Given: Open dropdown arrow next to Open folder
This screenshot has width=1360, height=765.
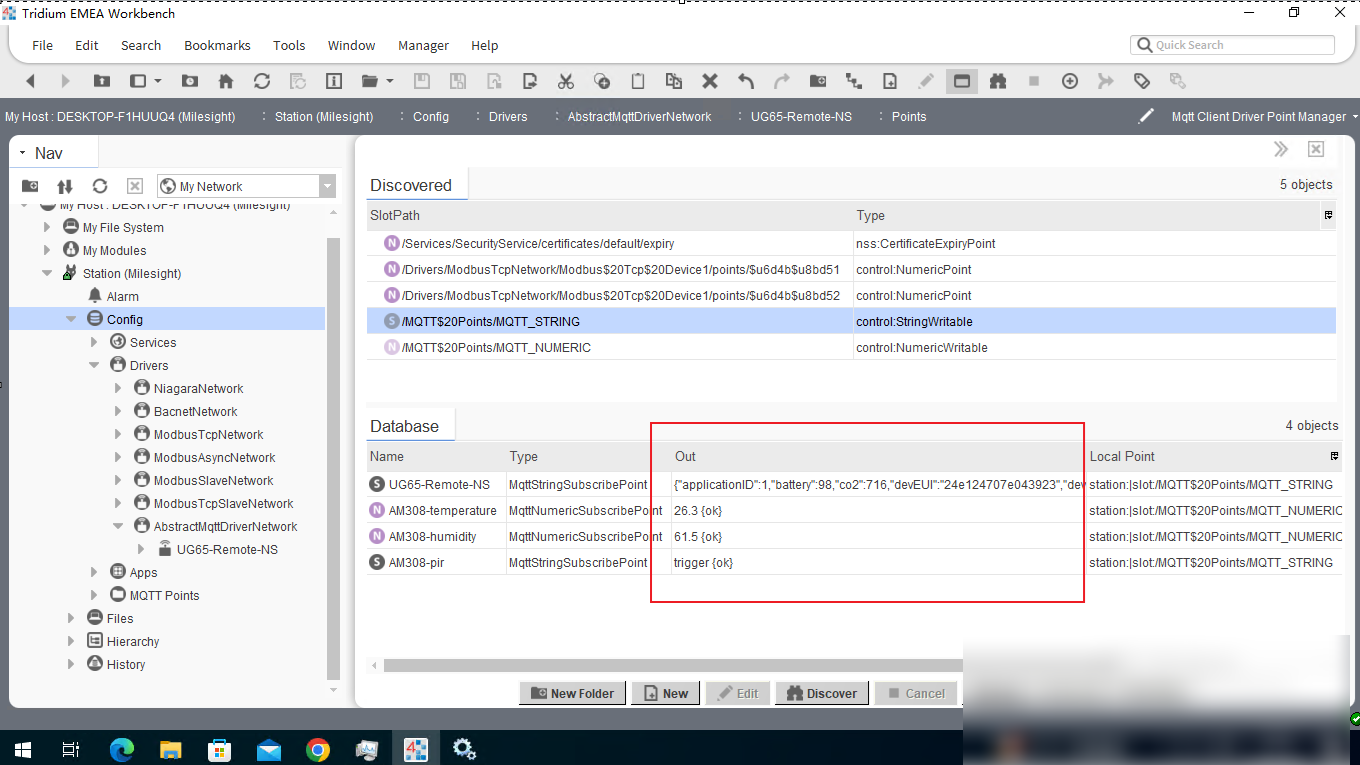Looking at the screenshot, I should (390, 81).
